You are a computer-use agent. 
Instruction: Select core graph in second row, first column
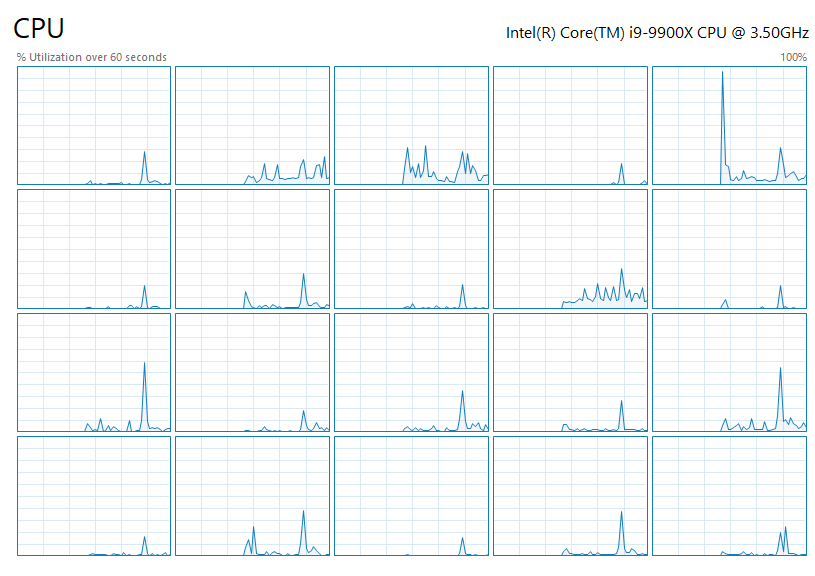click(x=94, y=249)
